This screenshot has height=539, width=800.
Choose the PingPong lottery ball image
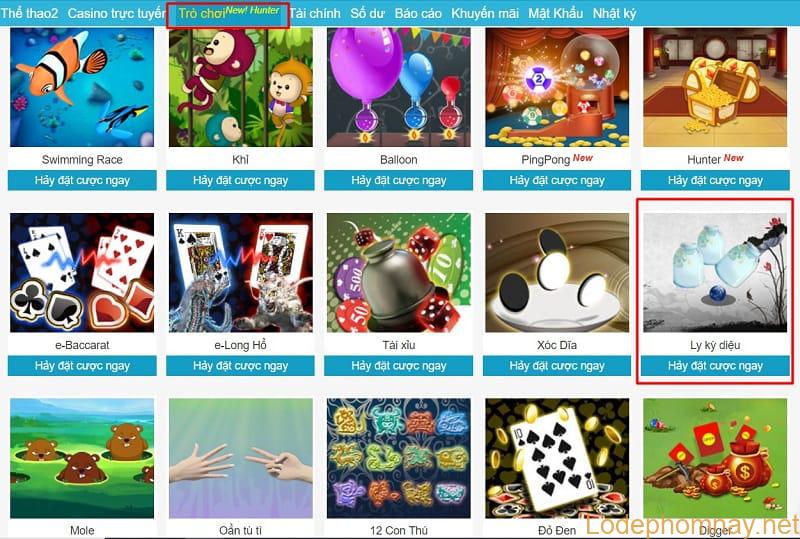coord(557,87)
